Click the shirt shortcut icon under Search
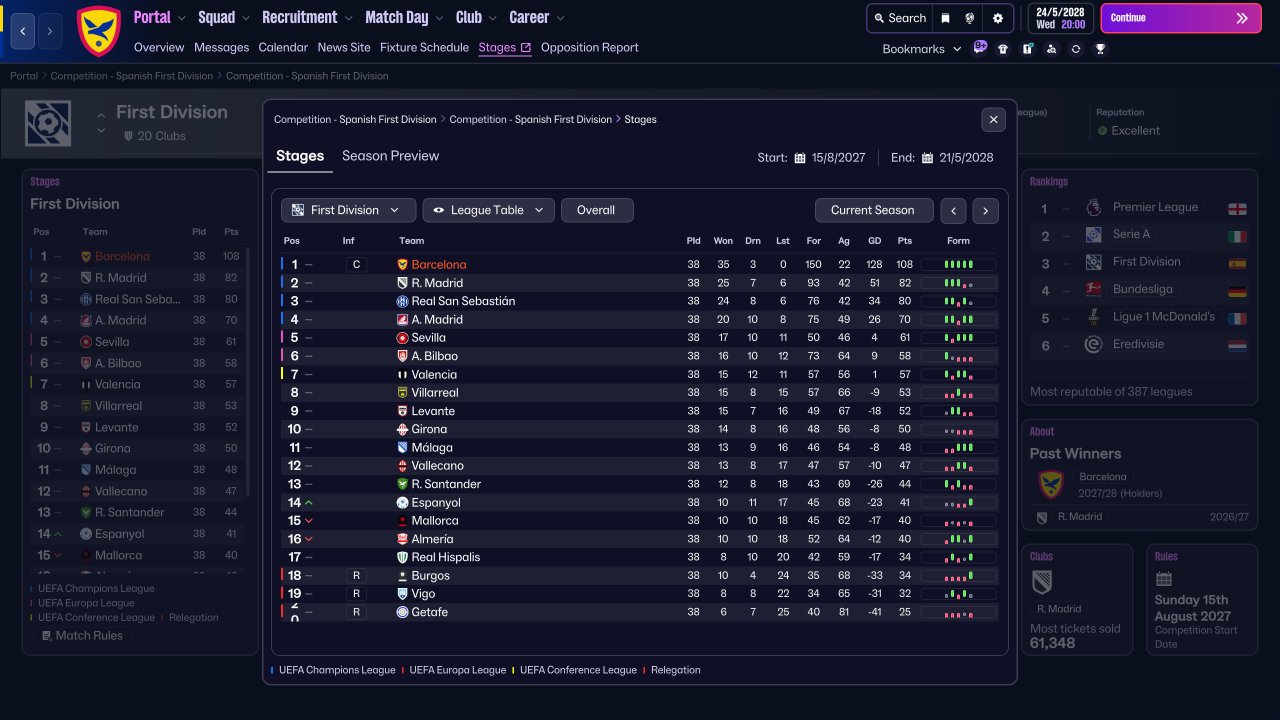Viewport: 1280px width, 720px height. click(1003, 48)
